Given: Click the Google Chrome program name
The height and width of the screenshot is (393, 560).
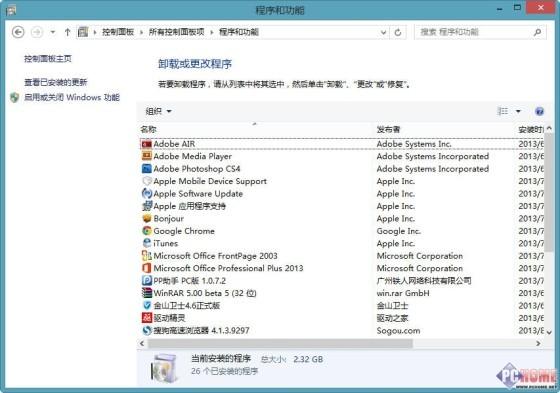Looking at the screenshot, I should point(184,231).
